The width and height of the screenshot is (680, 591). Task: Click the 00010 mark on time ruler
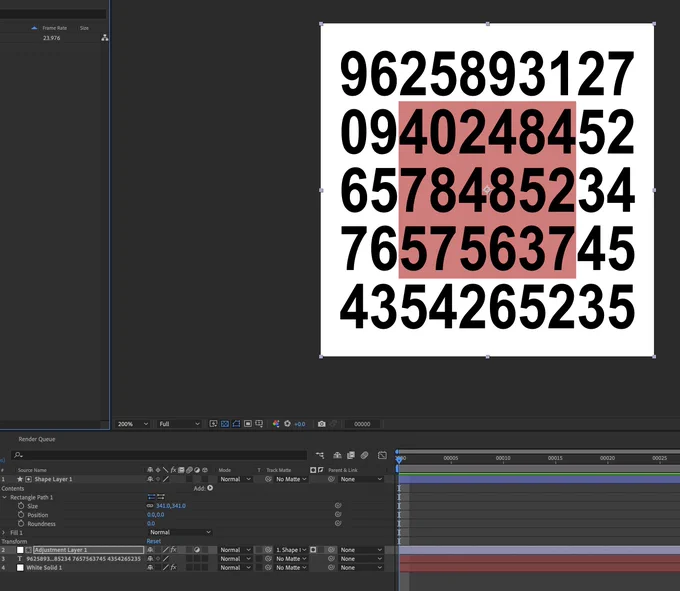tap(503, 458)
